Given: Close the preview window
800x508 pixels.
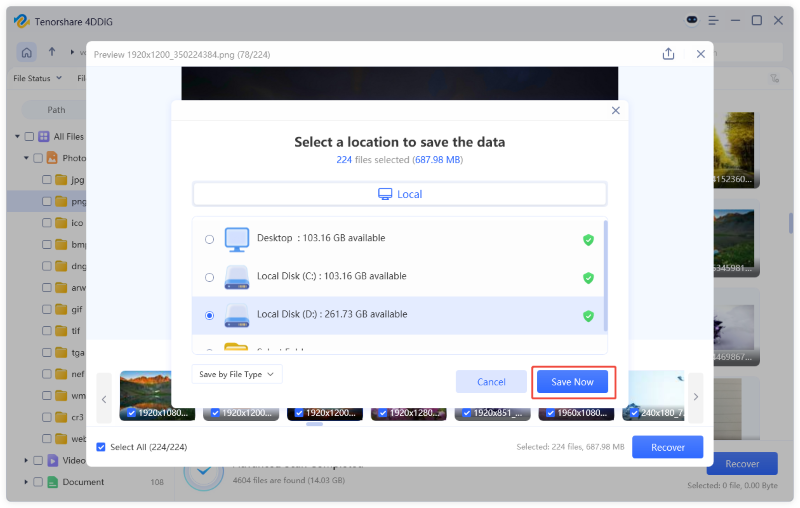Looking at the screenshot, I should click(701, 54).
